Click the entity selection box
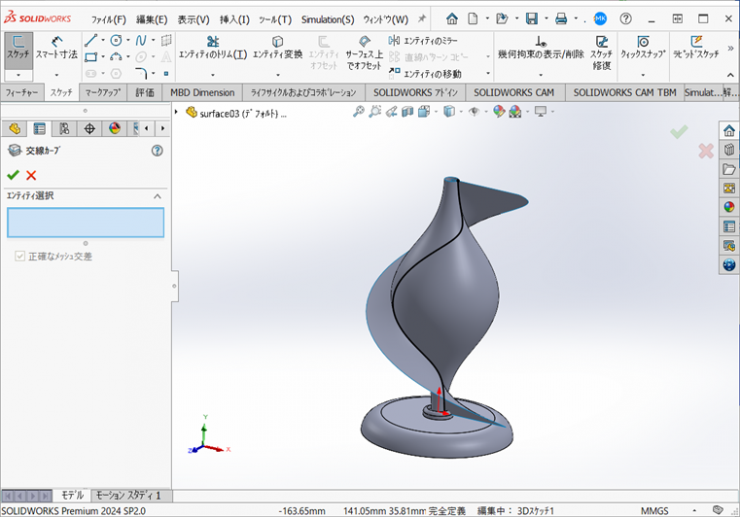This screenshot has width=740, height=517. pos(85,222)
